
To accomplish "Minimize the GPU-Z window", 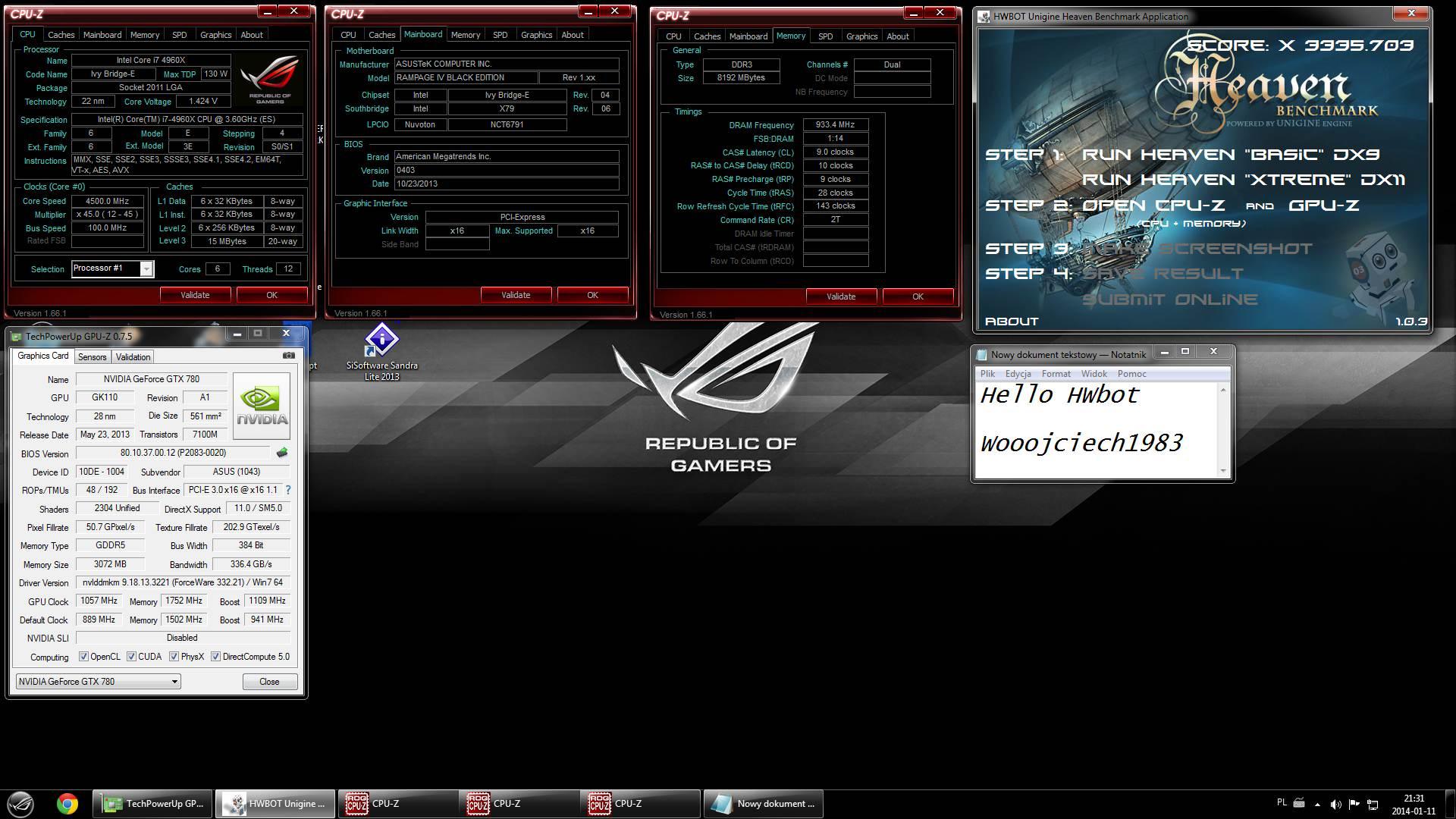I will click(237, 333).
